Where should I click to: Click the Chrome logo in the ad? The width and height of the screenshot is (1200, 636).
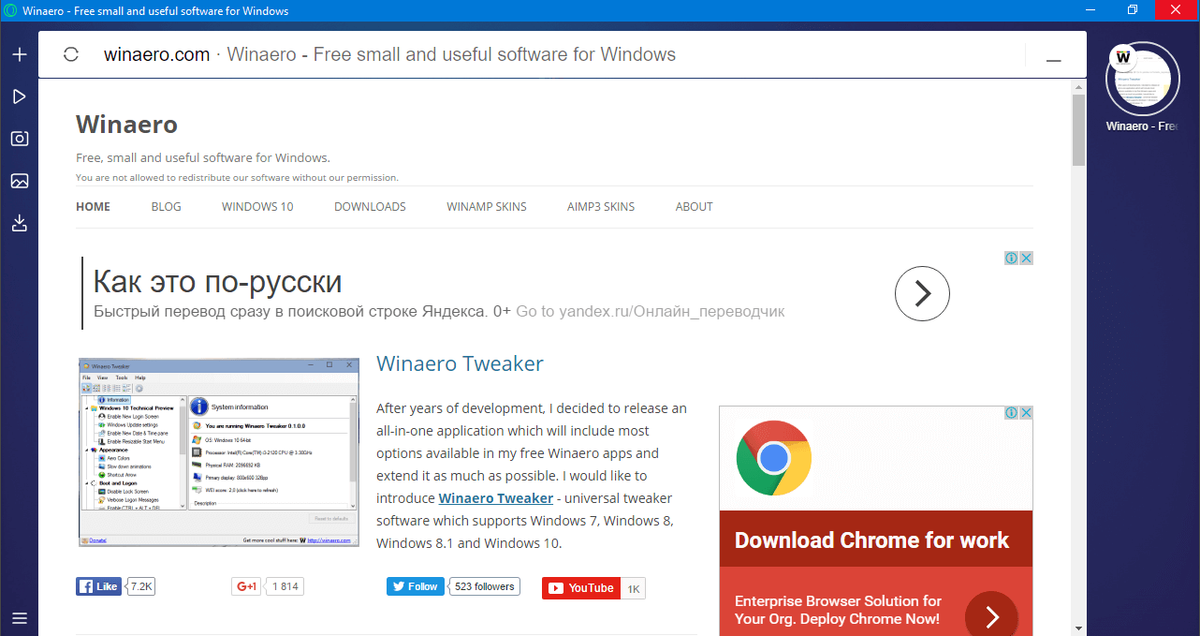point(773,459)
